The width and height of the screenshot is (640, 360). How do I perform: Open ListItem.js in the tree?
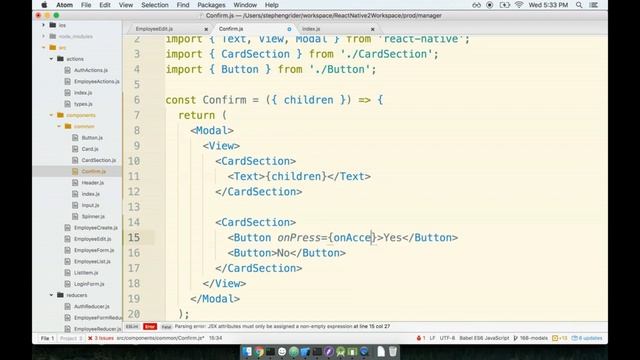click(x=86, y=273)
